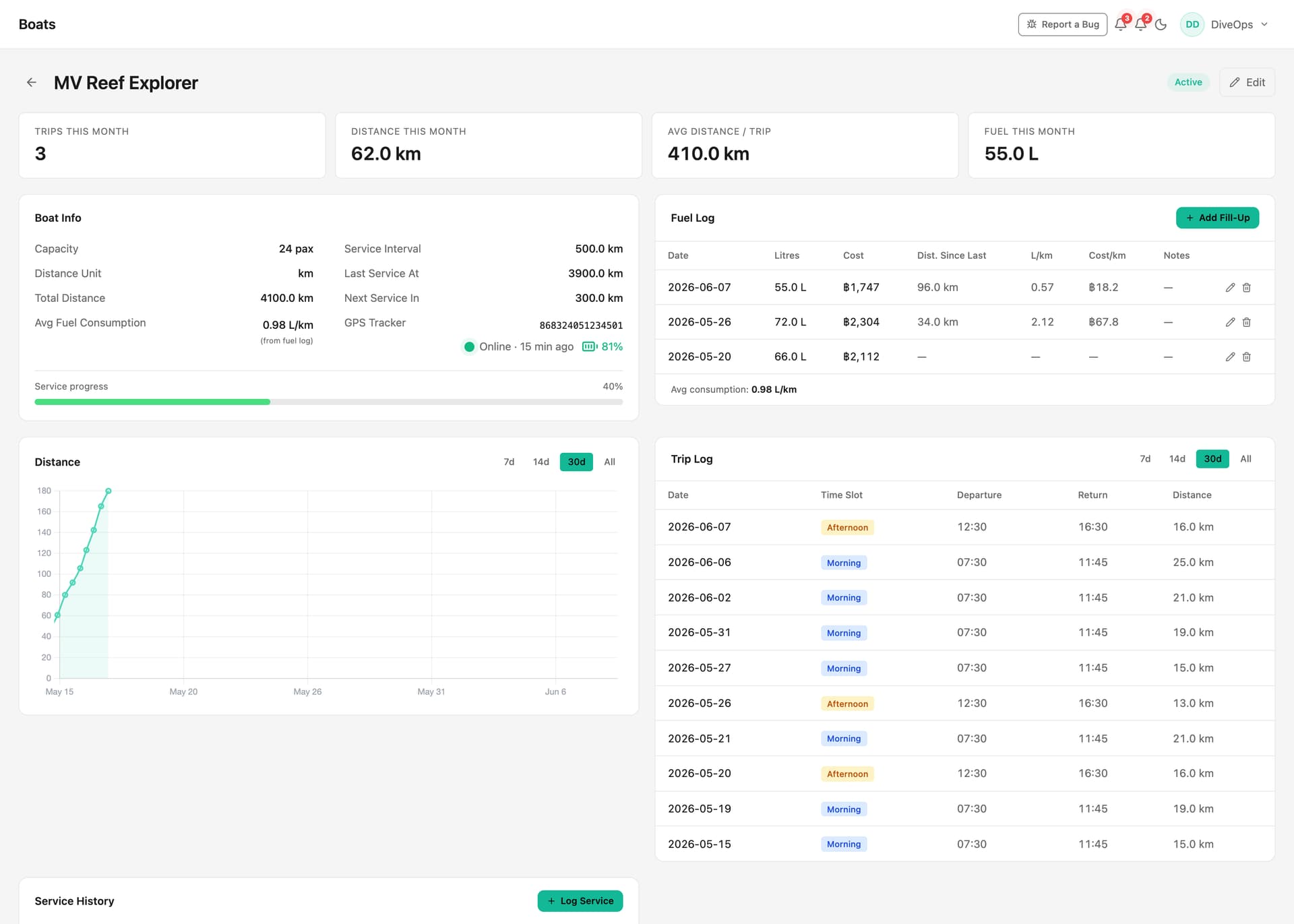Open the first notification bell with badge 3
1294x924 pixels.
pos(1121,24)
